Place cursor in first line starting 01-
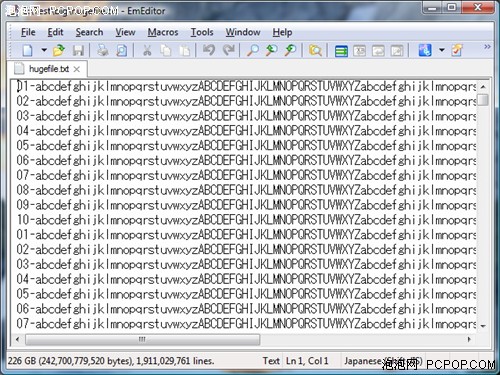The image size is (500, 375). pos(246,87)
